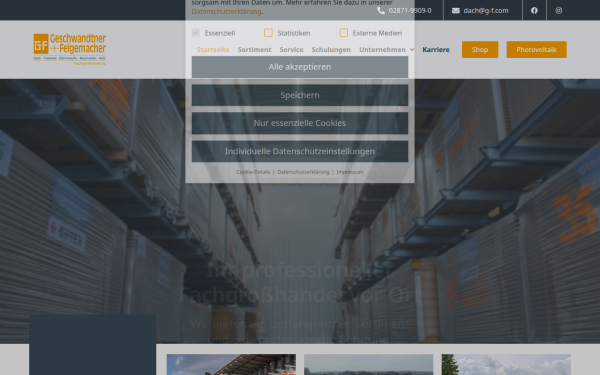Expand the Unternehmen dropdown menu
The height and width of the screenshot is (375, 600).
[x=386, y=49]
